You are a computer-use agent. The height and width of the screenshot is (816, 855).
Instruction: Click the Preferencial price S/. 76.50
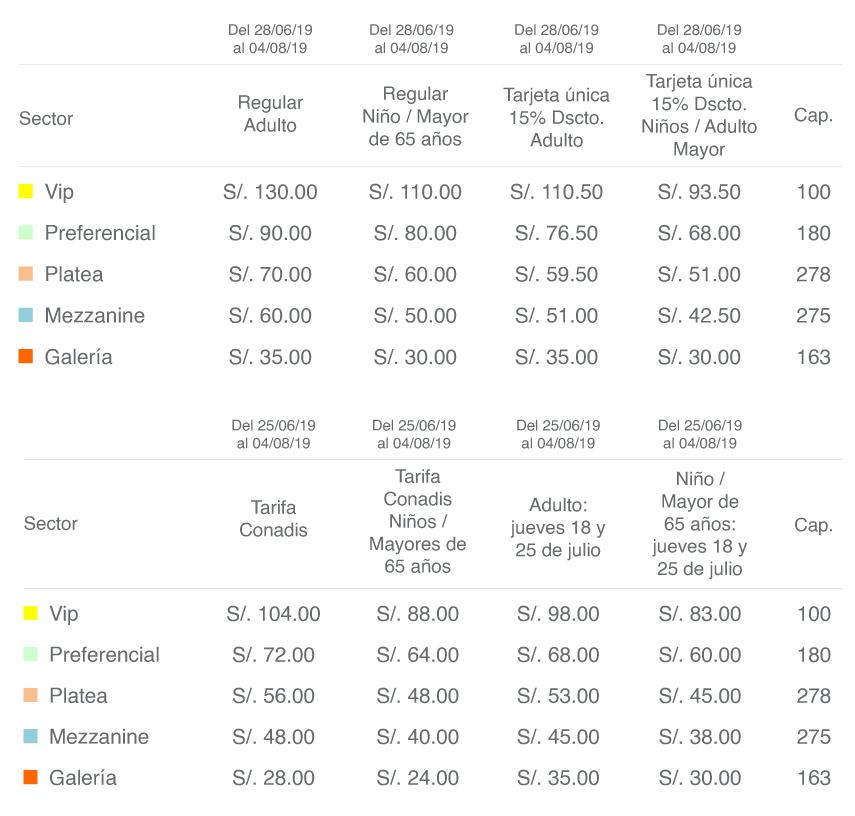tap(556, 233)
